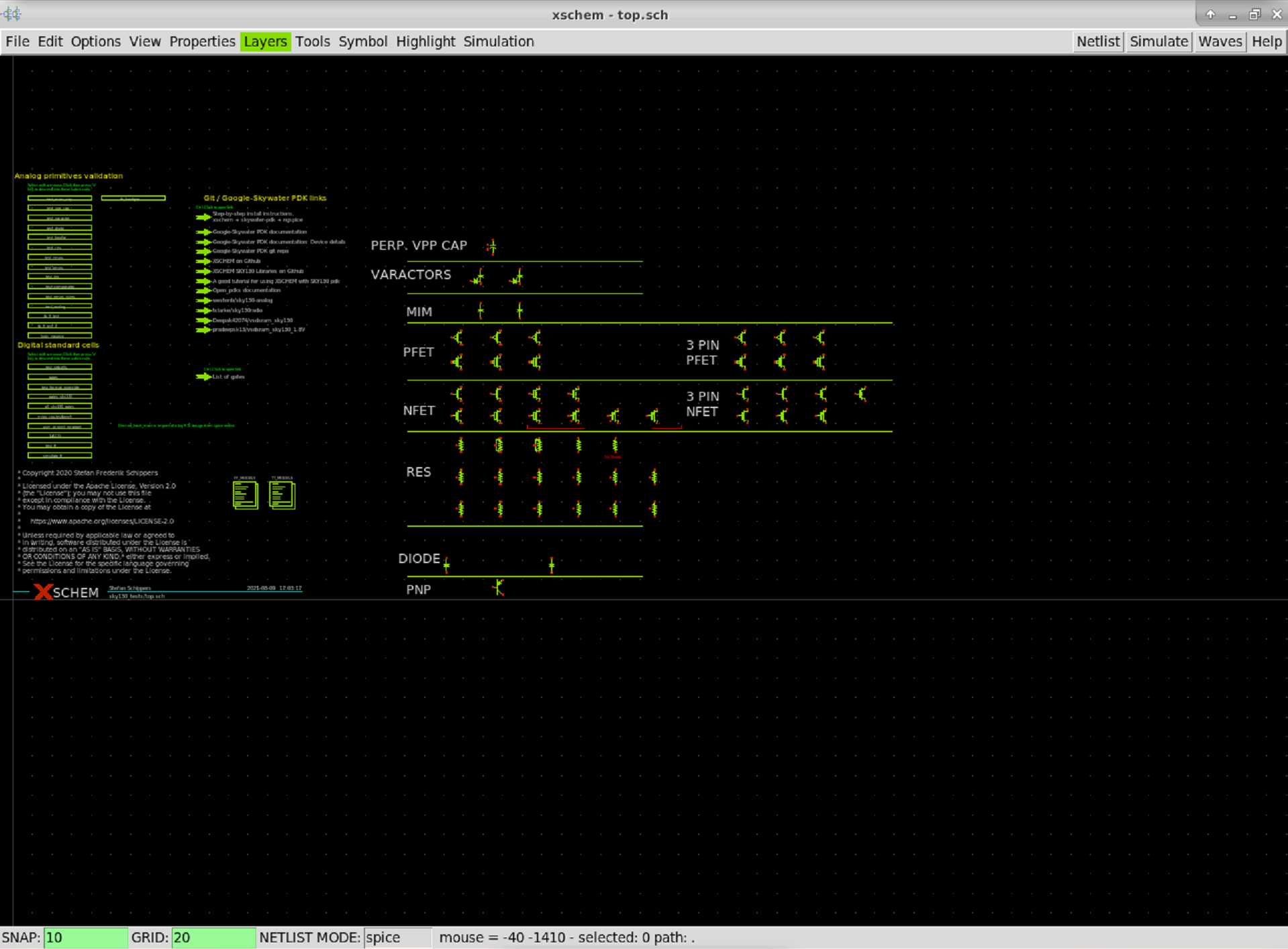Open the green Layers menu

[x=265, y=42]
